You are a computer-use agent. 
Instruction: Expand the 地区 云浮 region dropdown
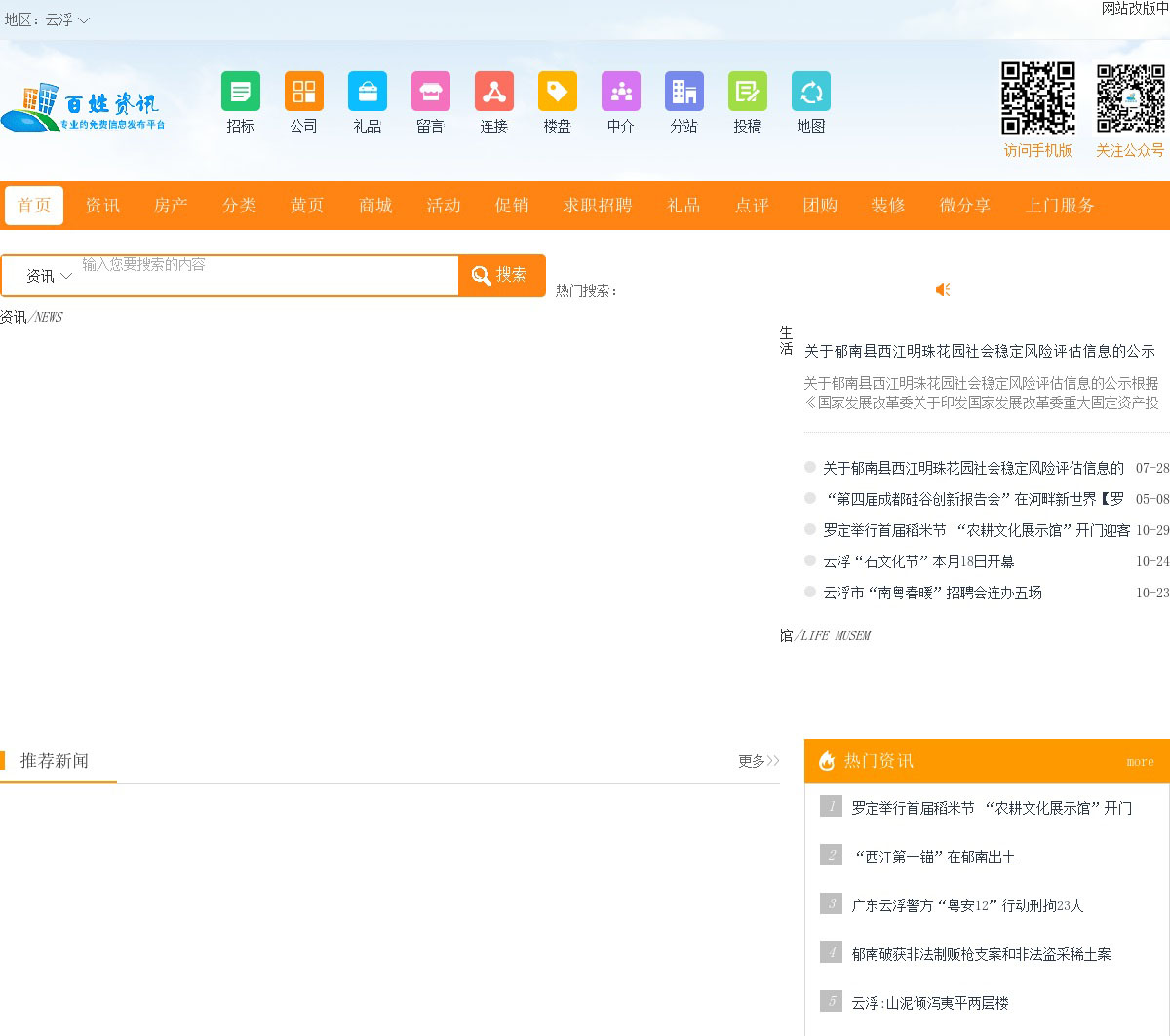[x=67, y=19]
